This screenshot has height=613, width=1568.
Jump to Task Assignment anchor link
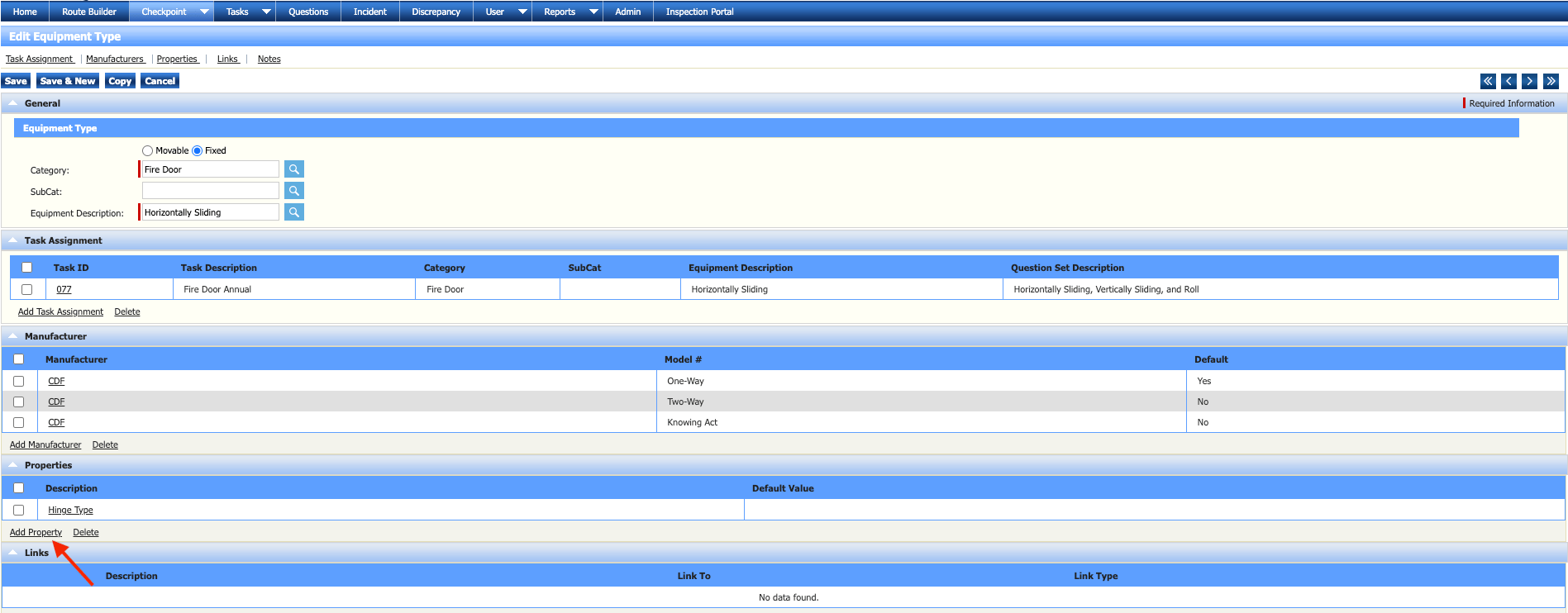coord(40,59)
